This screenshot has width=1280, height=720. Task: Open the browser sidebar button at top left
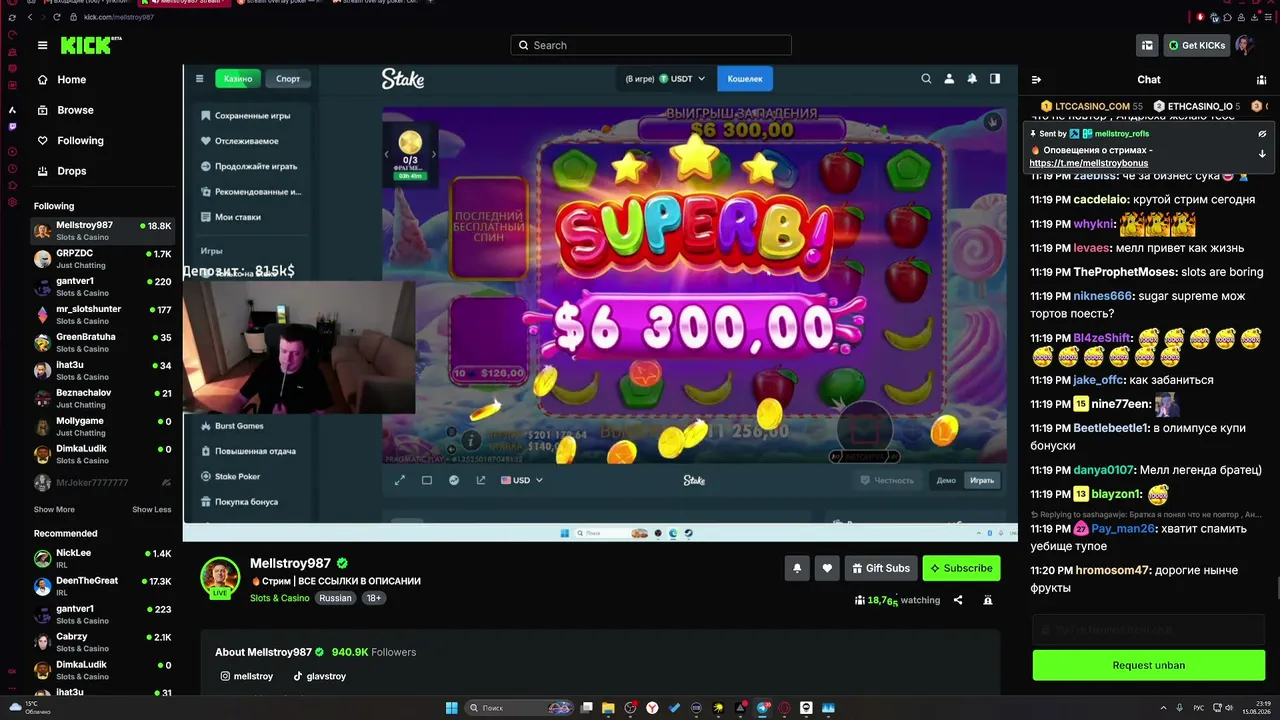[12, 17]
